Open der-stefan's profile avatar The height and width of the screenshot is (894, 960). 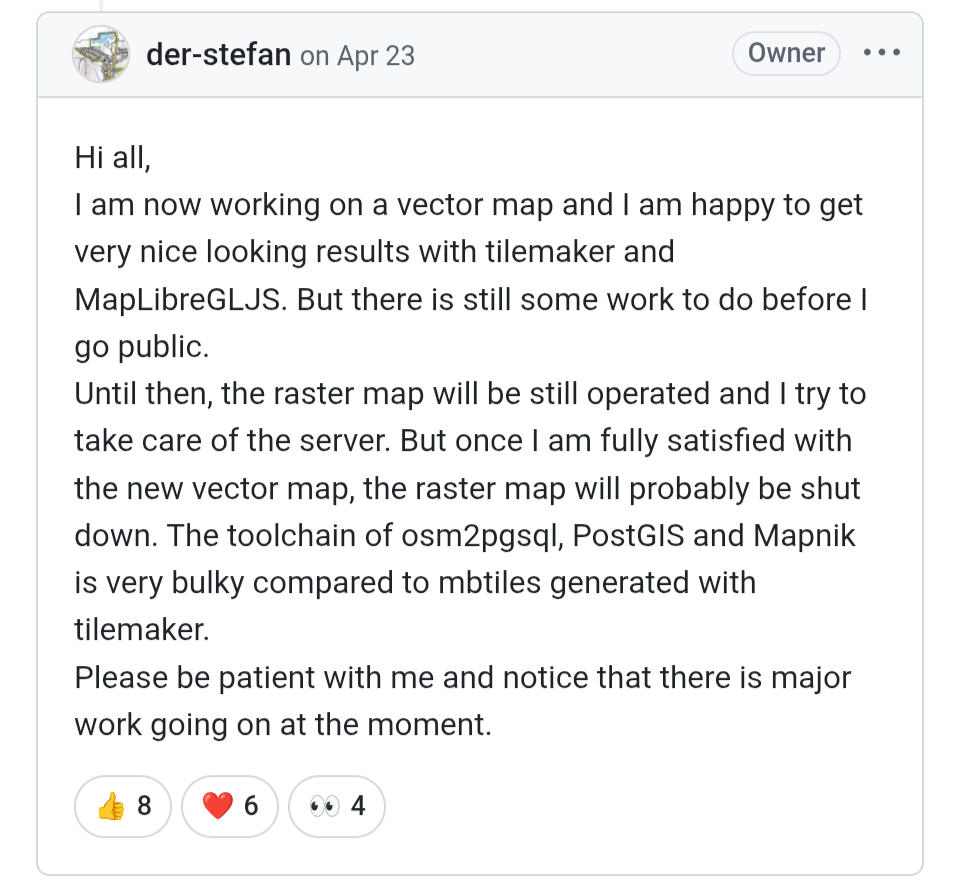[x=101, y=54]
